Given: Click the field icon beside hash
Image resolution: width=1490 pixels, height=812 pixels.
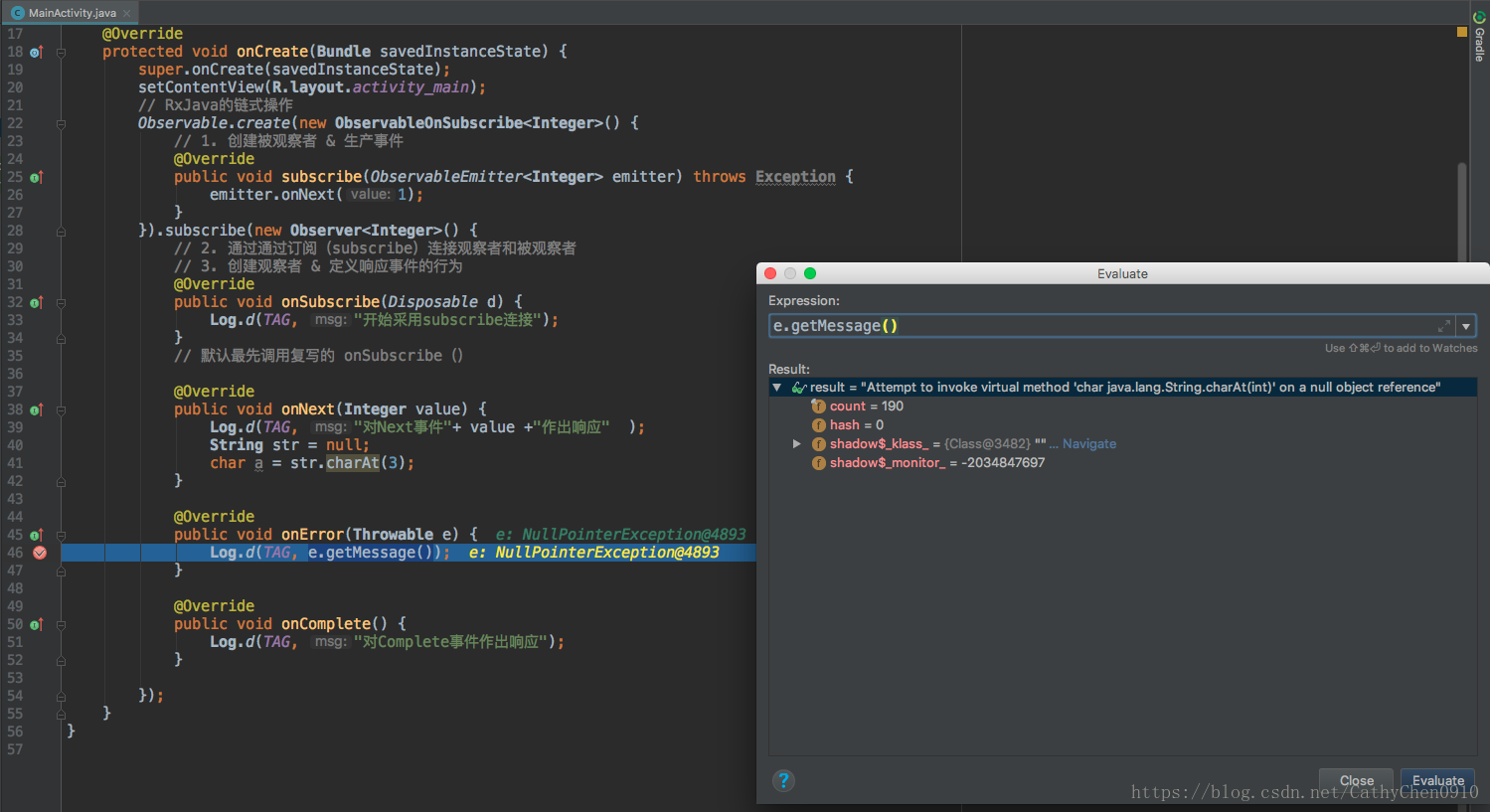Looking at the screenshot, I should pos(819,425).
